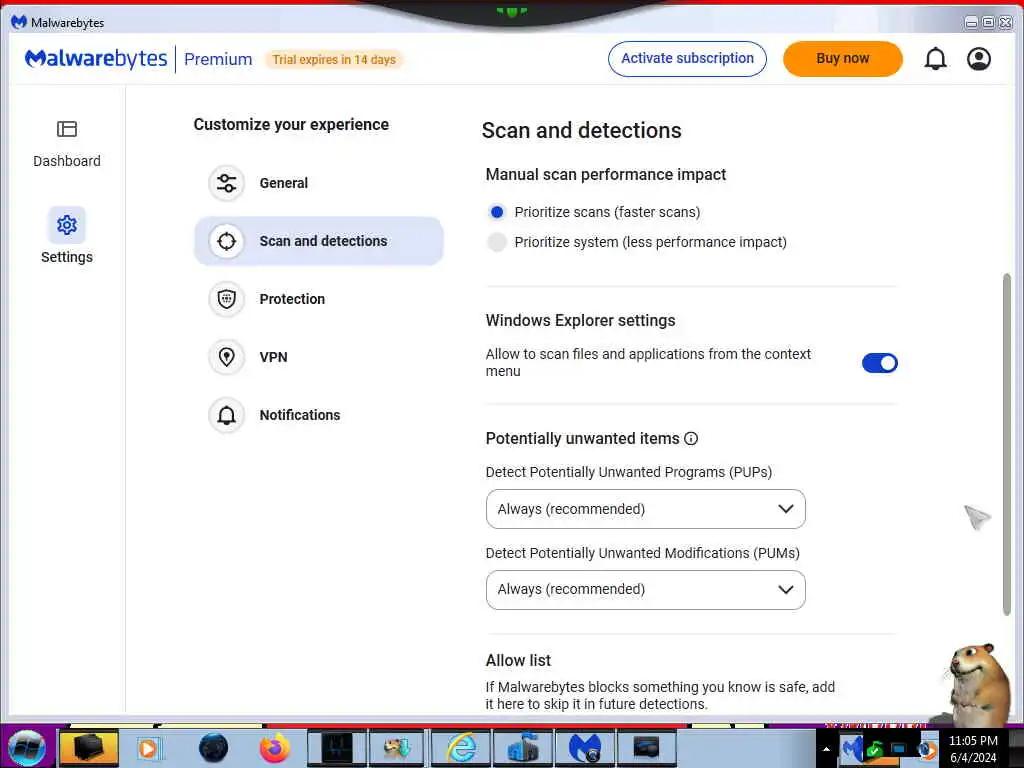Click the Malwarebytes logo in header

pos(96,59)
